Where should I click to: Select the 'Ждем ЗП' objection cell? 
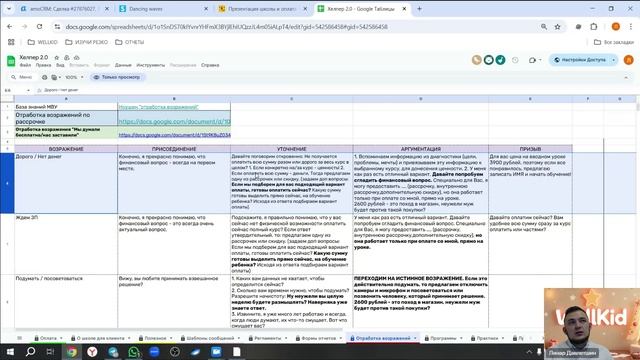[66, 244]
